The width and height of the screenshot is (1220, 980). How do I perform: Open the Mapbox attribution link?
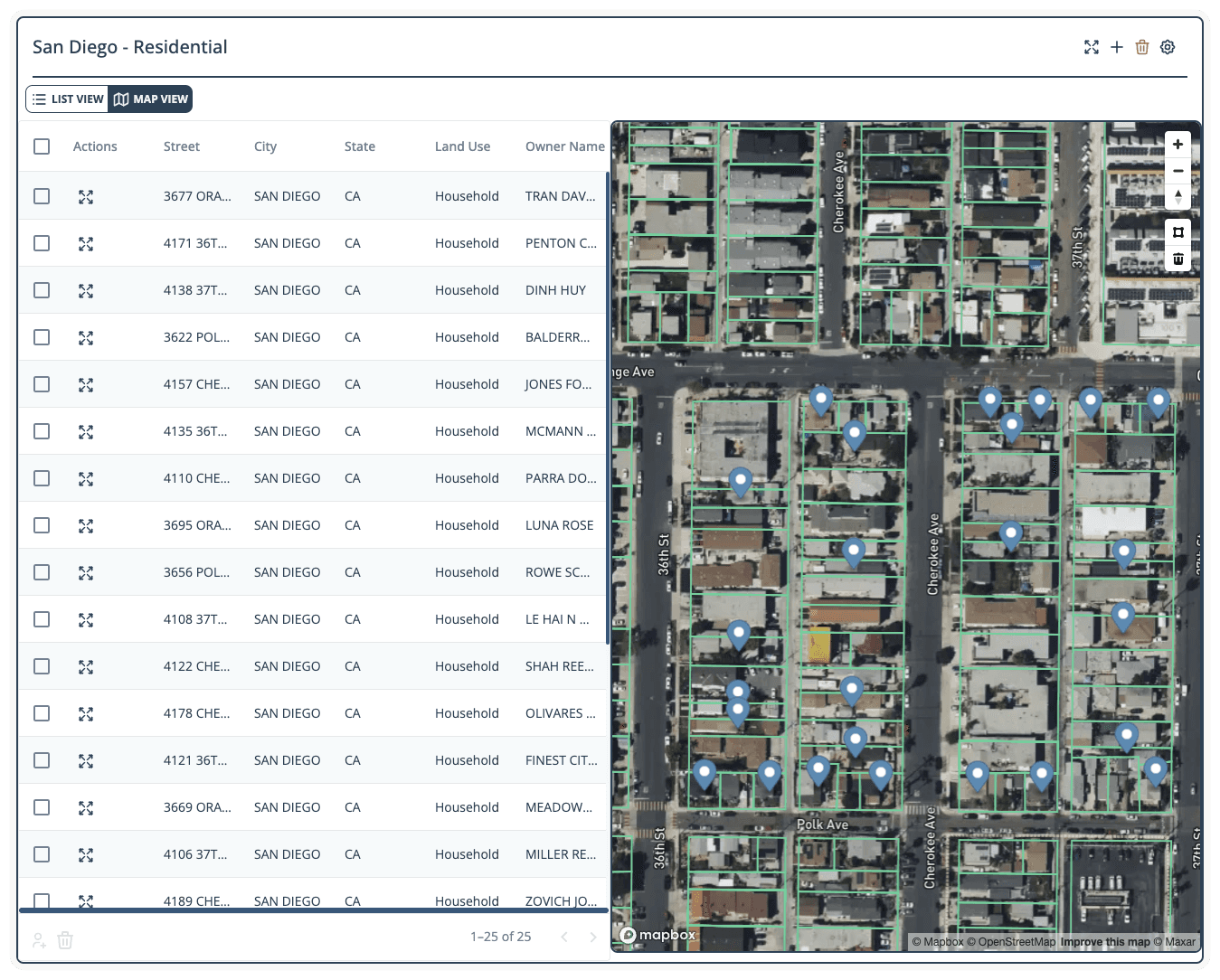[938, 942]
